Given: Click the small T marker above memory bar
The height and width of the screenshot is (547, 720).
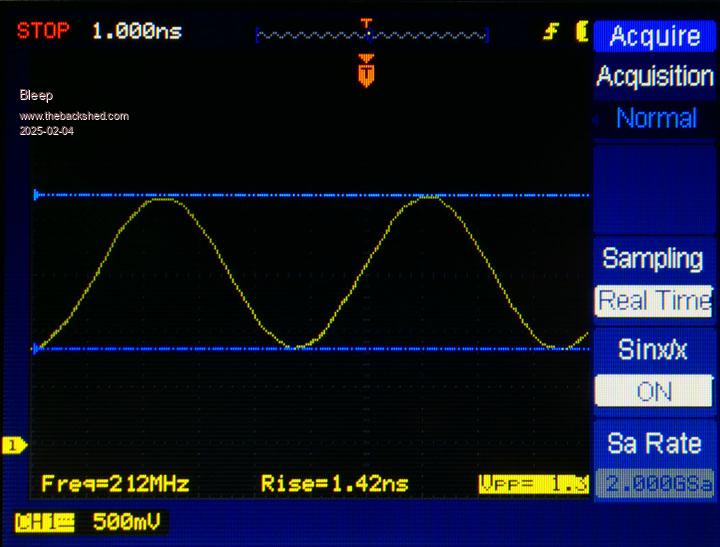Looking at the screenshot, I should [367, 23].
